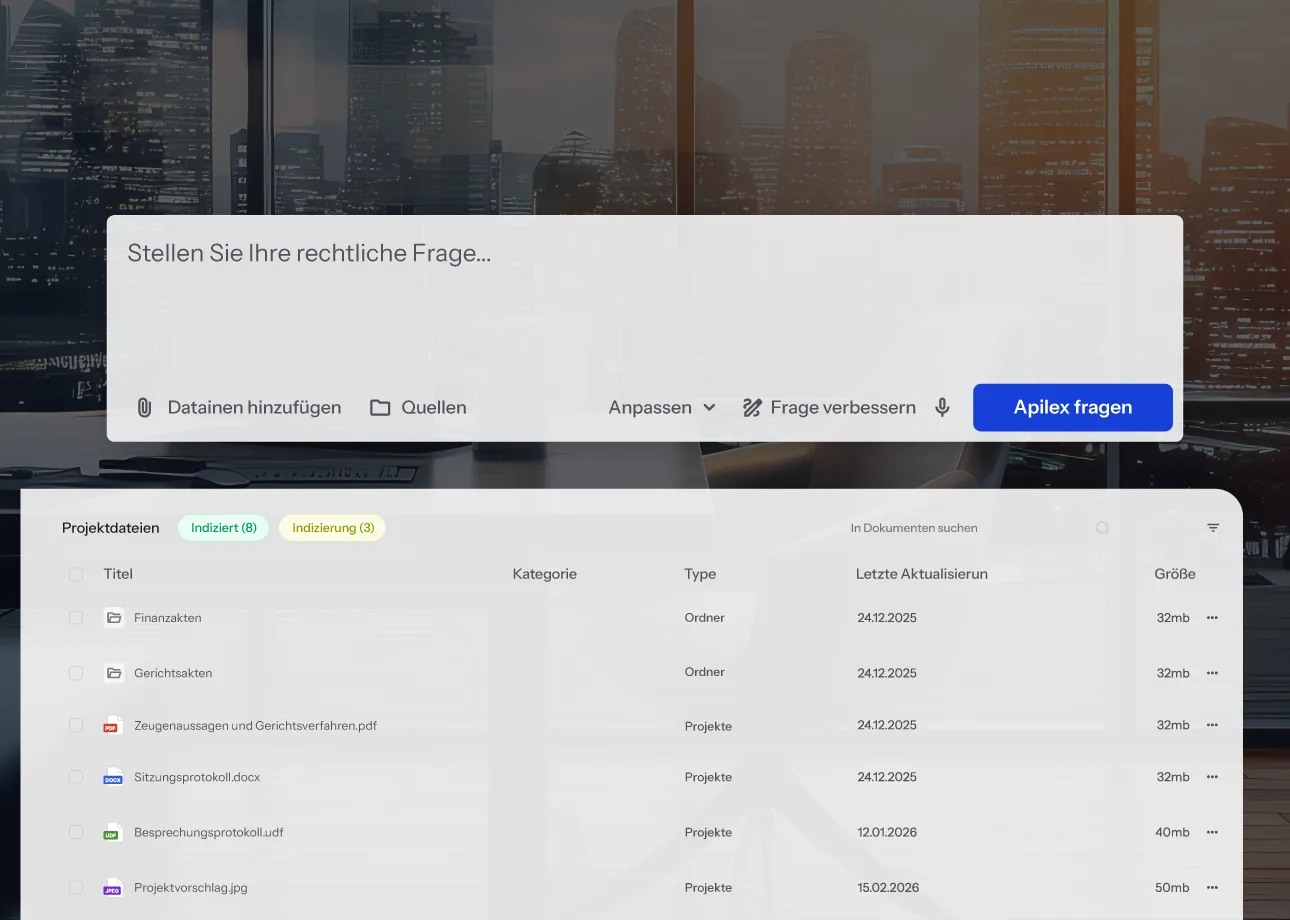Click the JPEG icon for Projektvorschlag
The image size is (1290, 920).
coord(113,888)
